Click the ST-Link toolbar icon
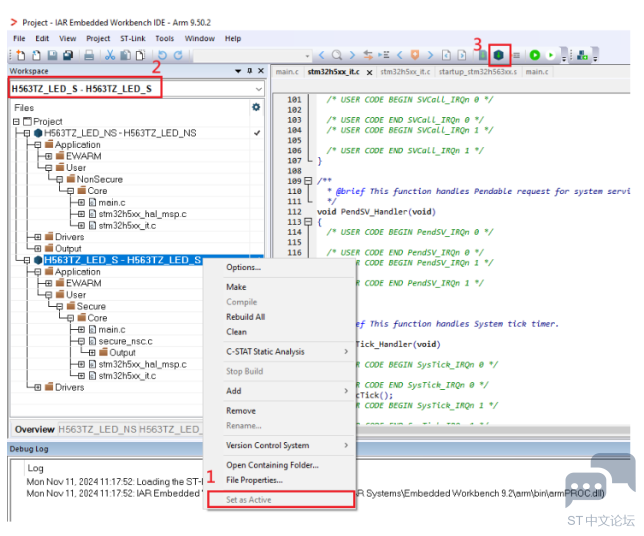 (x=582, y=55)
